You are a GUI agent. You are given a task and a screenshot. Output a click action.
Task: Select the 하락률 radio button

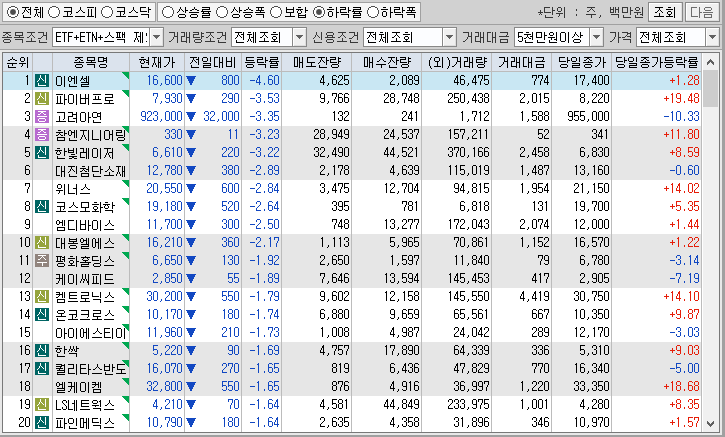click(x=319, y=12)
